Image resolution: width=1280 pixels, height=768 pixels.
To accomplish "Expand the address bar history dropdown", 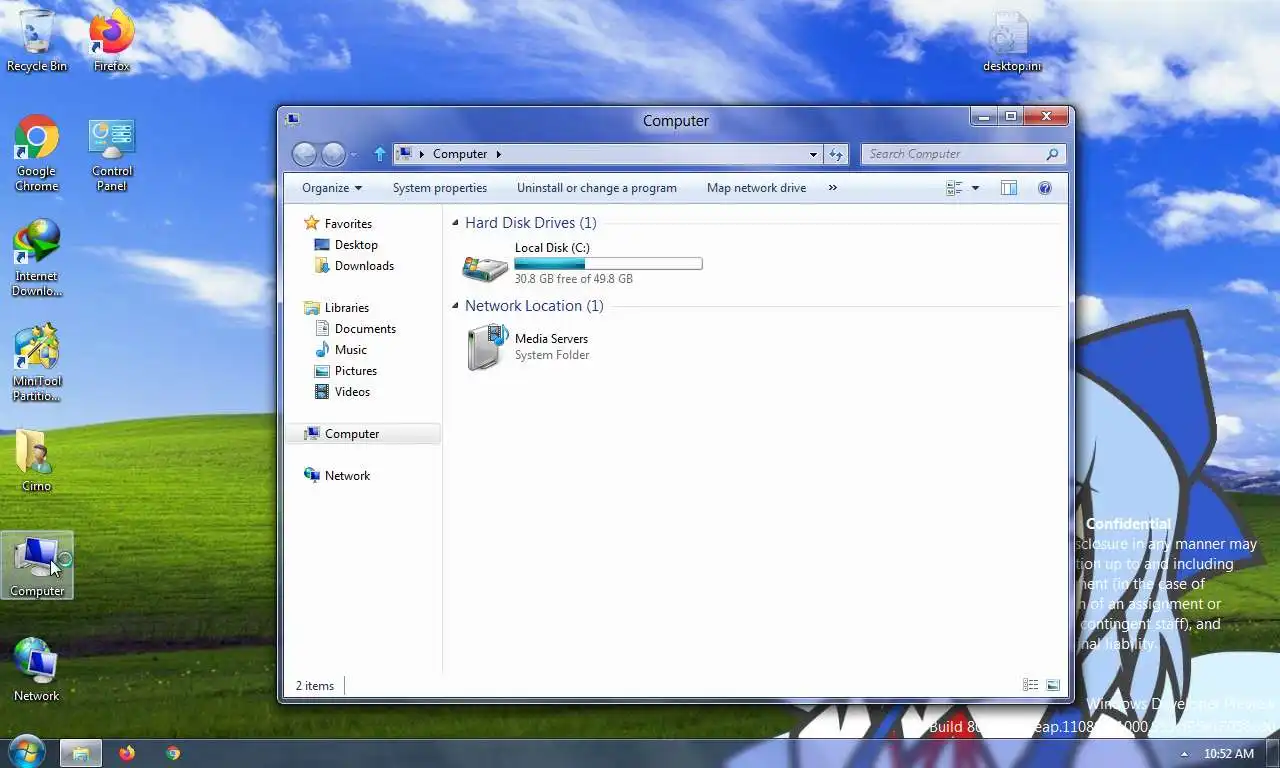I will pos(813,154).
